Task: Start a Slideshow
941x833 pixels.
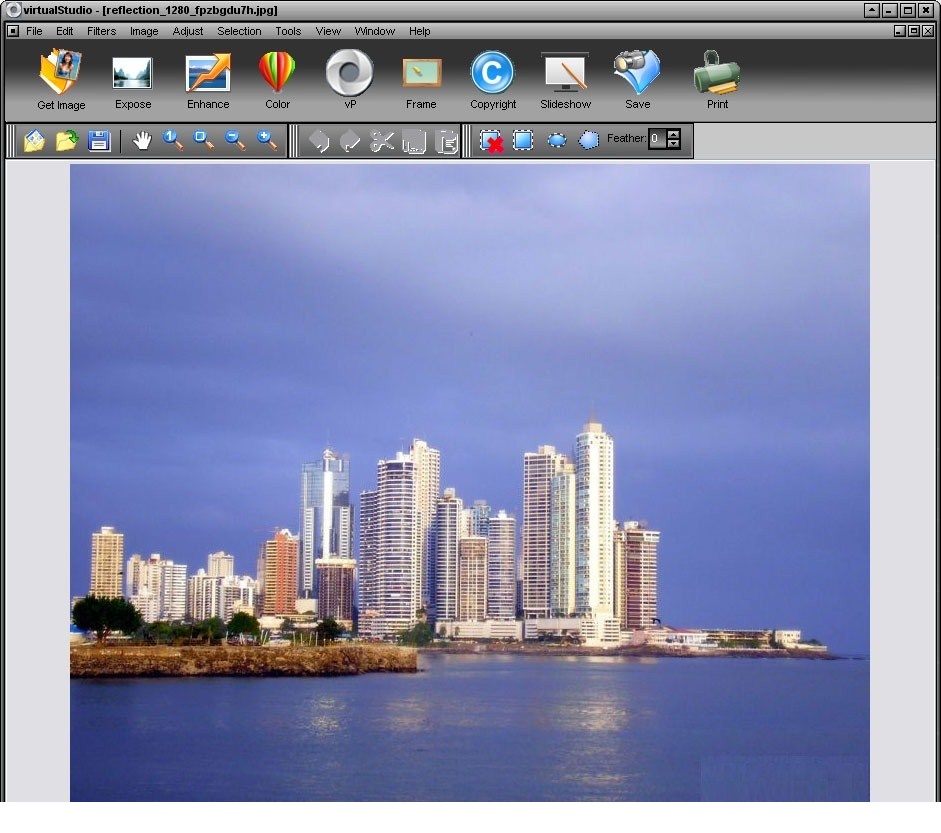Action: pyautogui.click(x=565, y=80)
